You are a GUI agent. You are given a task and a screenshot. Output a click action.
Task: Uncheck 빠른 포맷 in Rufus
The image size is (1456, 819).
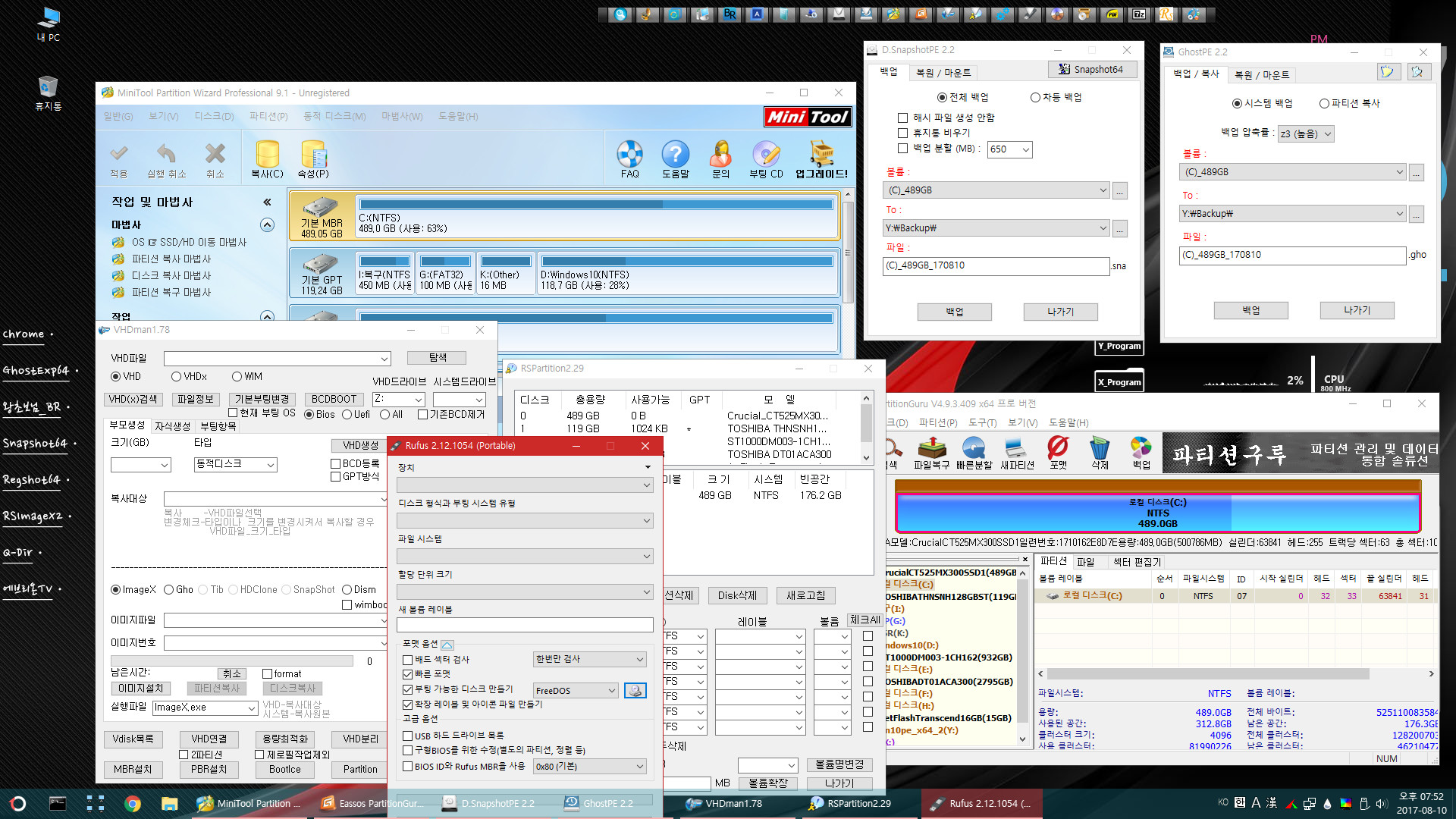(408, 674)
